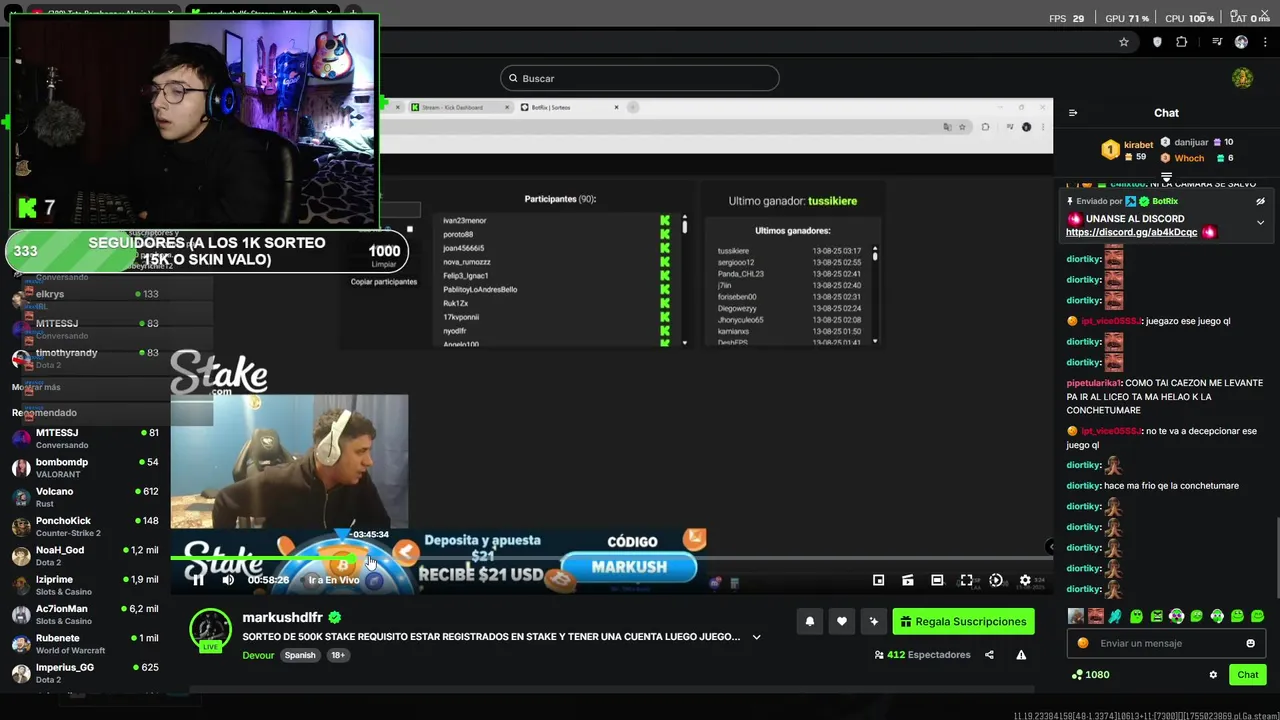Open markushdlfr channel avatar

(211, 630)
